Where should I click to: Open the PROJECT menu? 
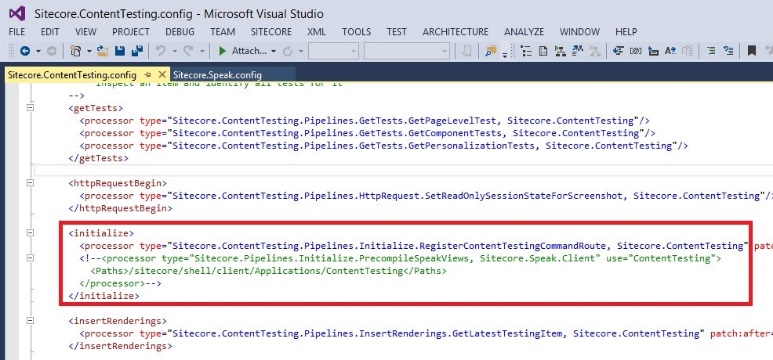point(131,32)
